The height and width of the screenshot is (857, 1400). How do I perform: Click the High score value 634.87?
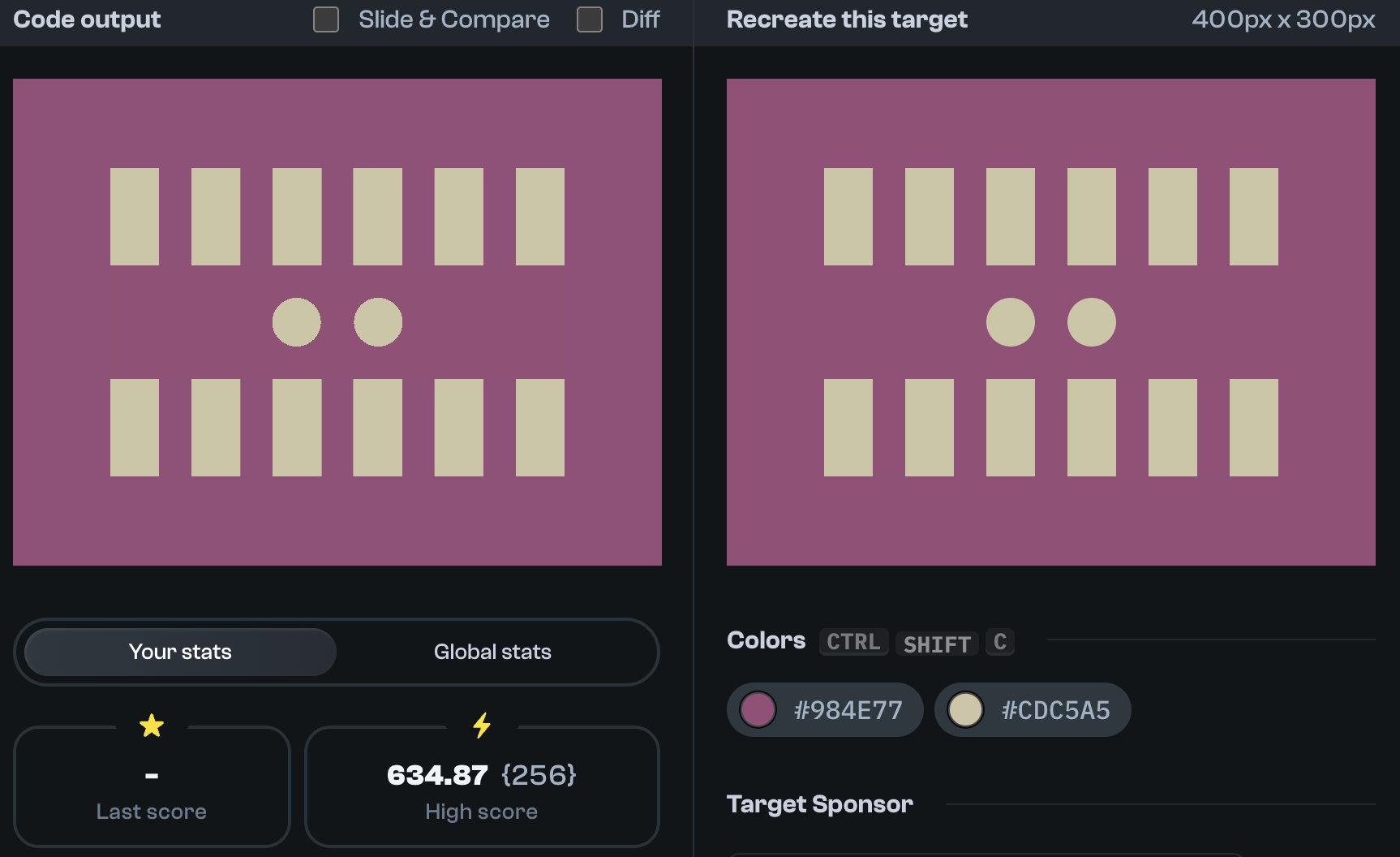(437, 774)
